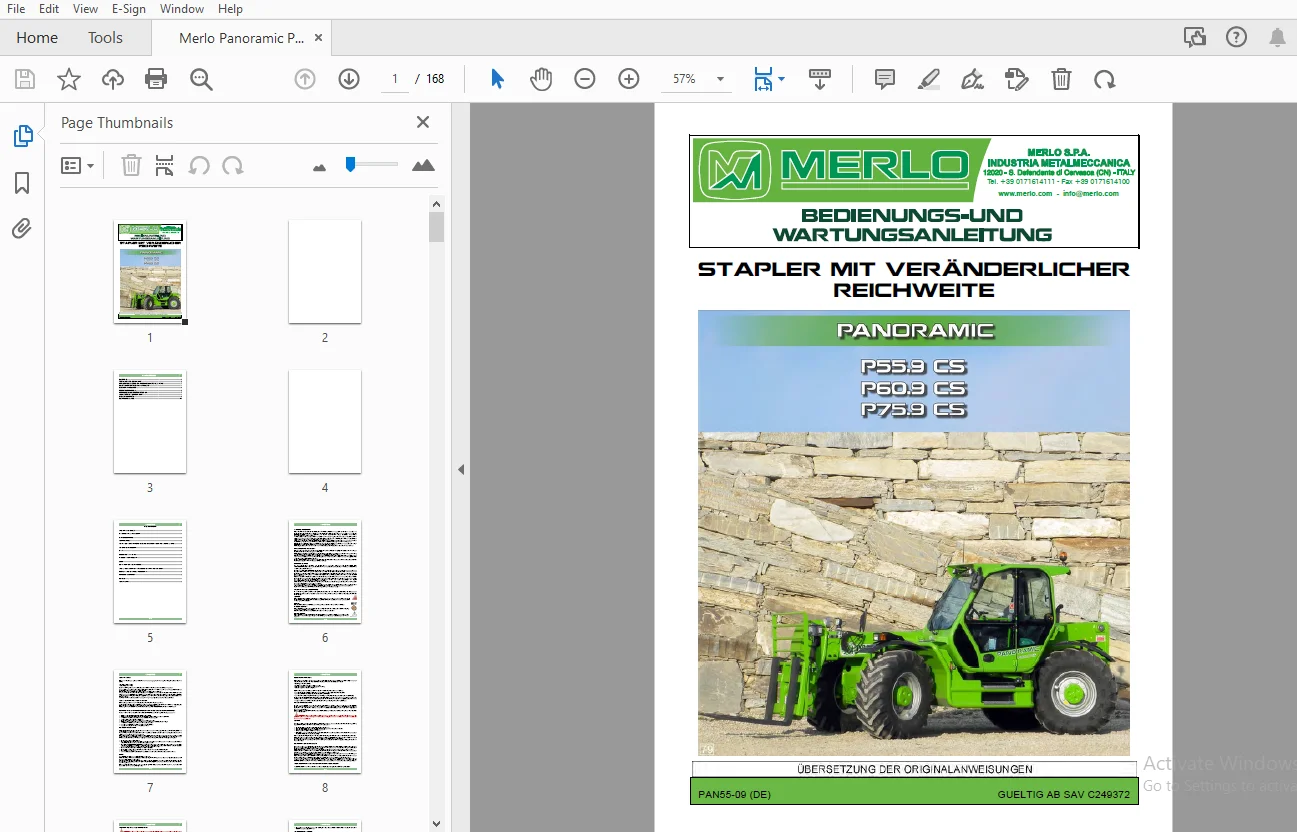1297x832 pixels.
Task: Open the Help menu
Action: [230, 8]
